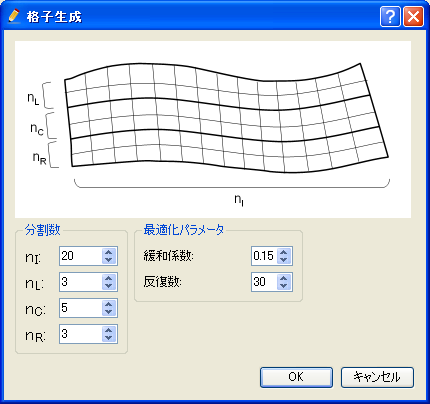
Task: Close the 格子生成 dialog
Action: tap(413, 16)
